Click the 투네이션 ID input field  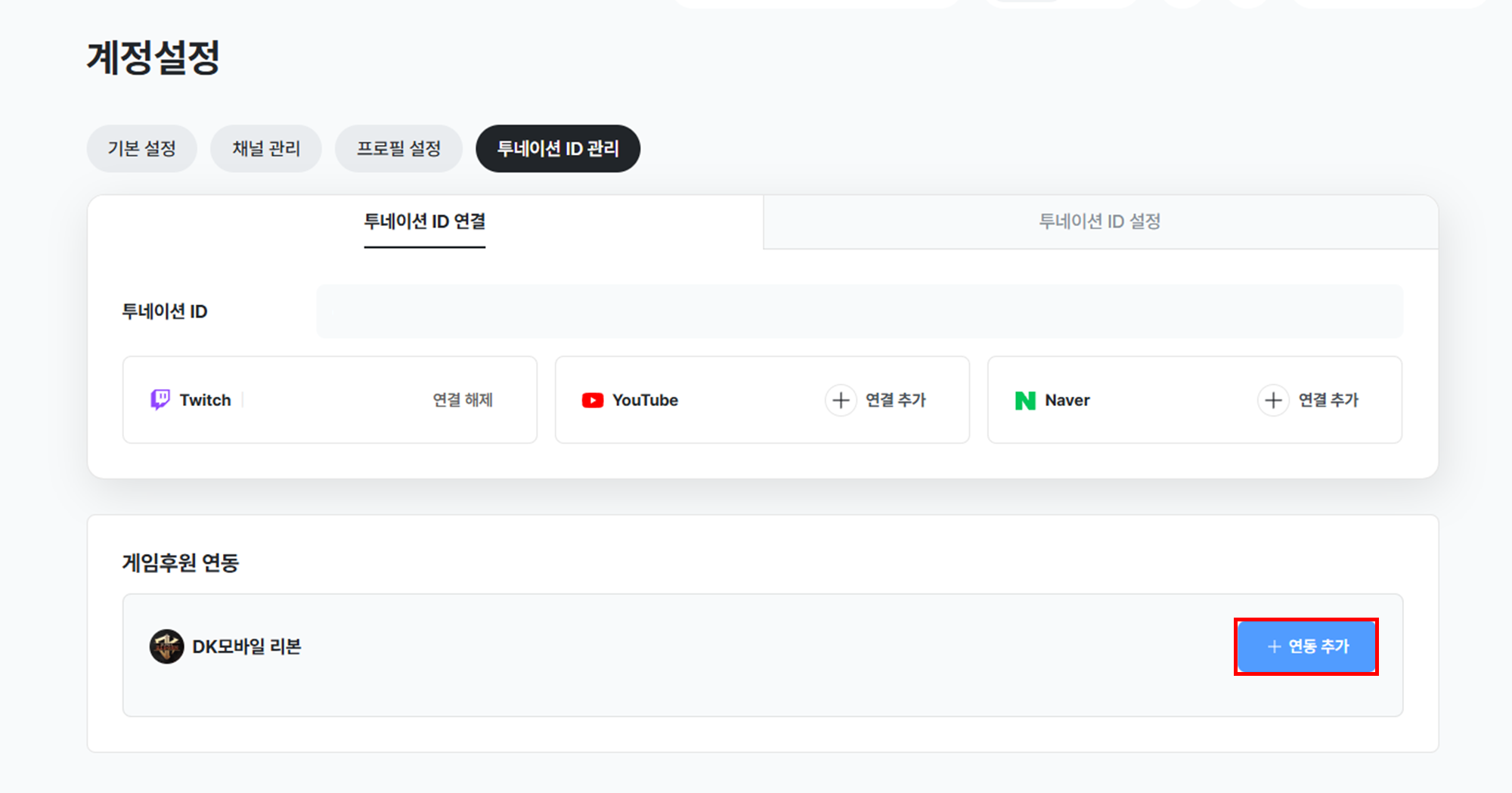[860, 311]
